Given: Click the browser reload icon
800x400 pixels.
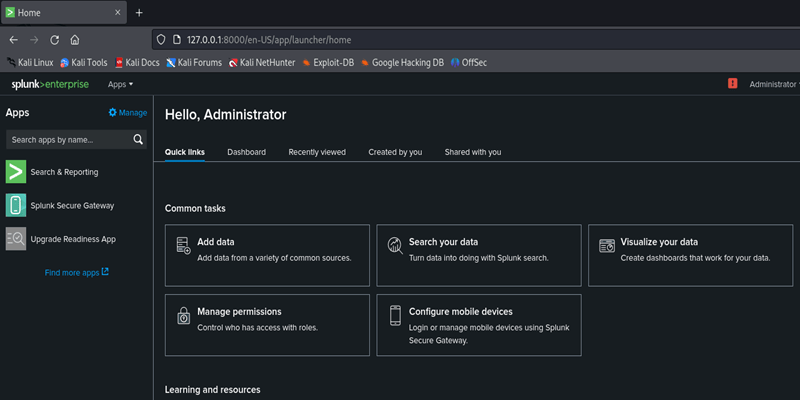Looking at the screenshot, I should click(x=54, y=39).
